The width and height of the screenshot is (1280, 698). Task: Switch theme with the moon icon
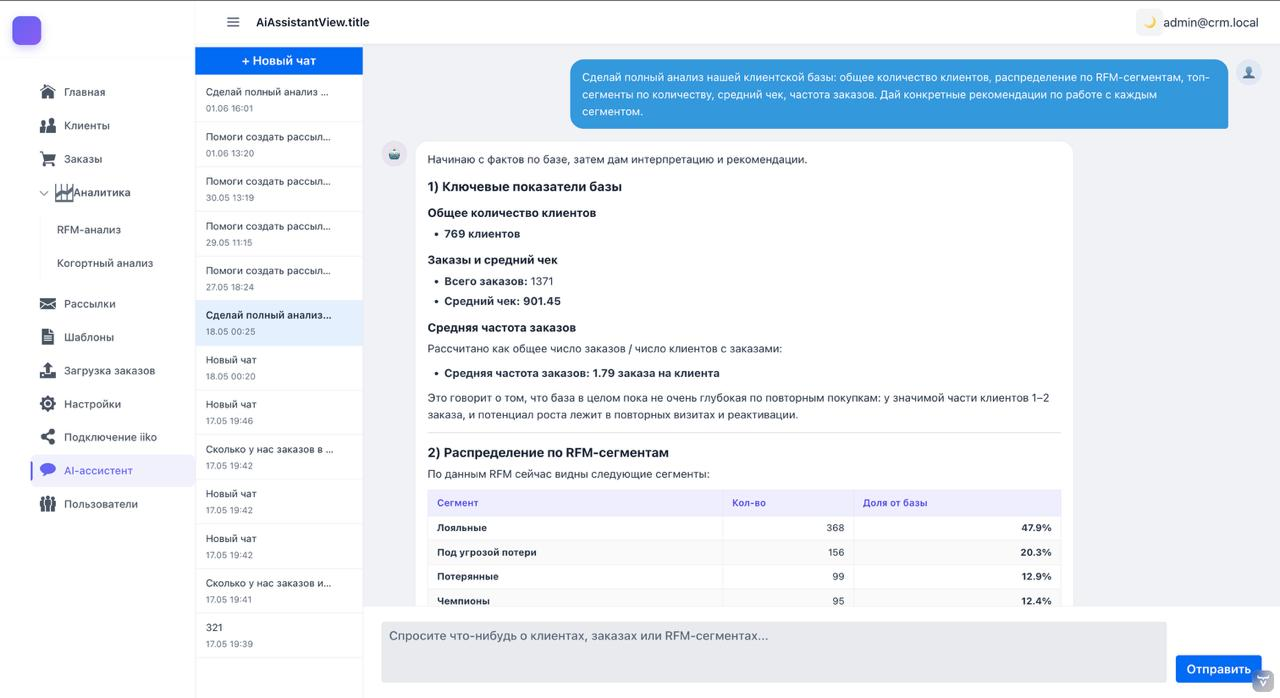coord(1149,22)
